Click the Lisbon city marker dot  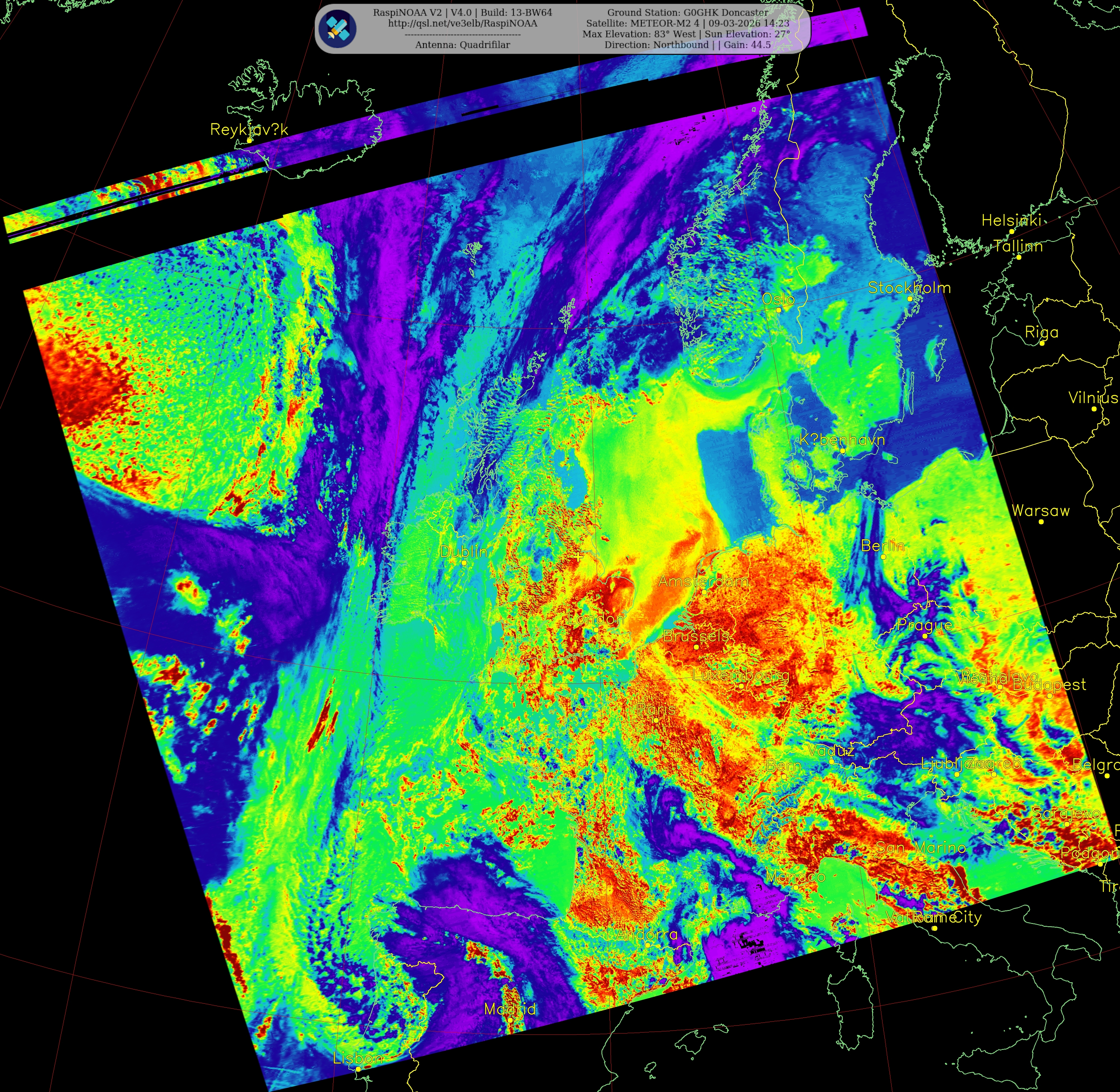(x=358, y=1069)
